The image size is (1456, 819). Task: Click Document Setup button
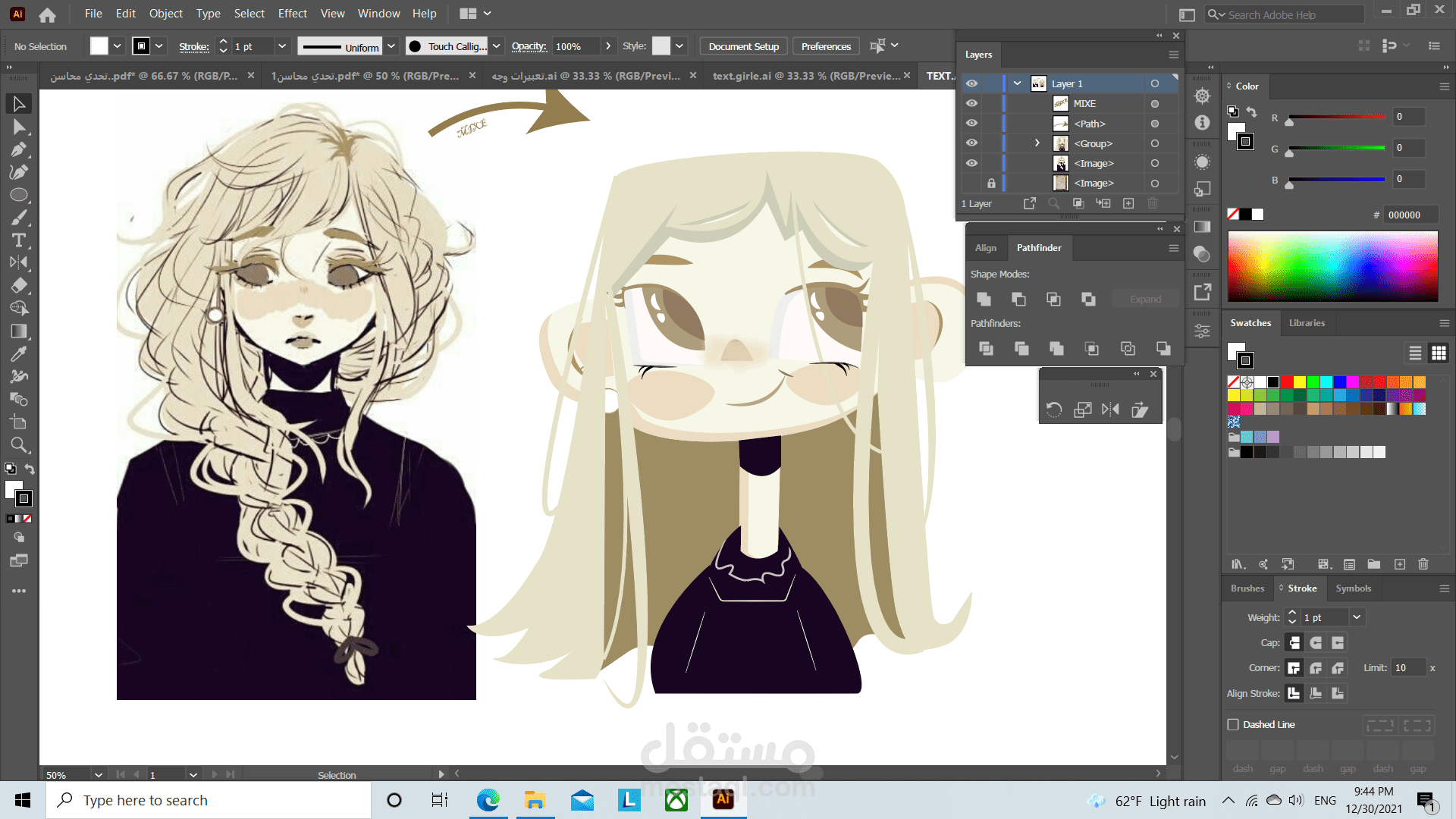pos(743,46)
